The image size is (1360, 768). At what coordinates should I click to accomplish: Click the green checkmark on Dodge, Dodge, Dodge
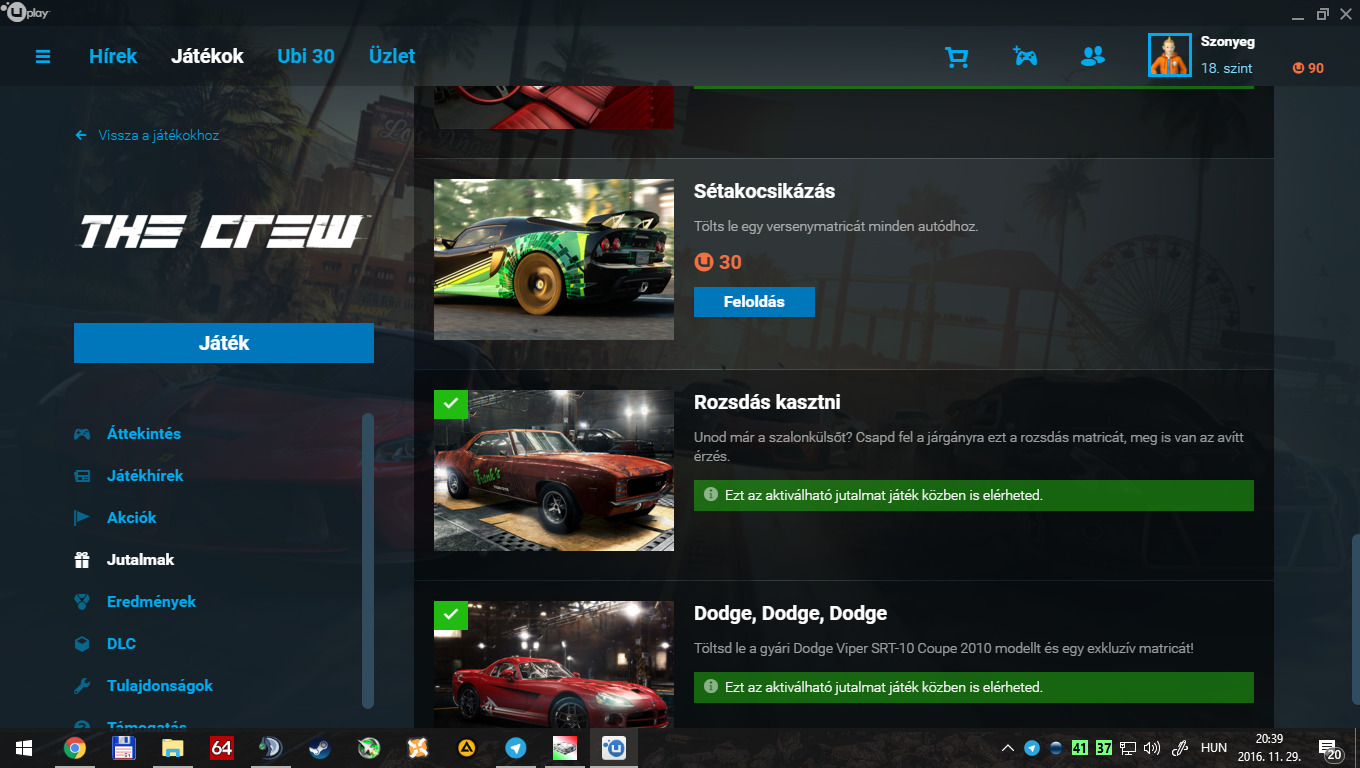point(451,614)
